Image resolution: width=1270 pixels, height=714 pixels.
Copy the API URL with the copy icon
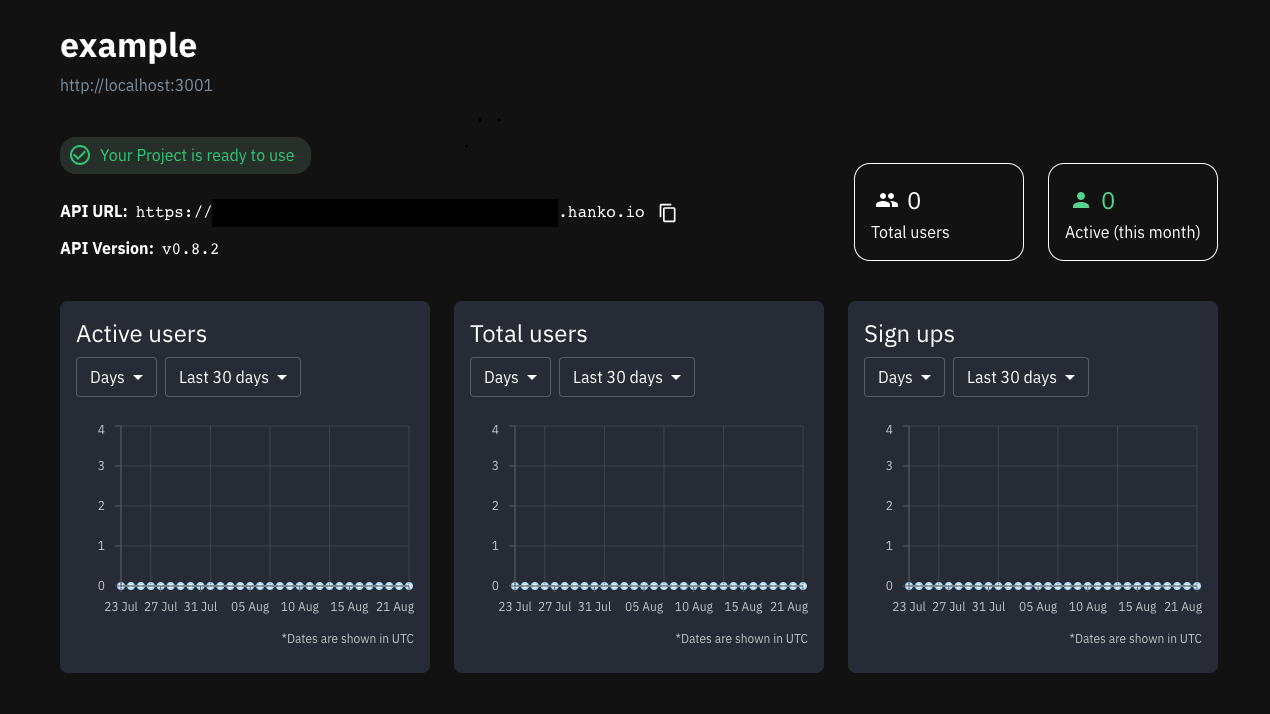point(668,213)
